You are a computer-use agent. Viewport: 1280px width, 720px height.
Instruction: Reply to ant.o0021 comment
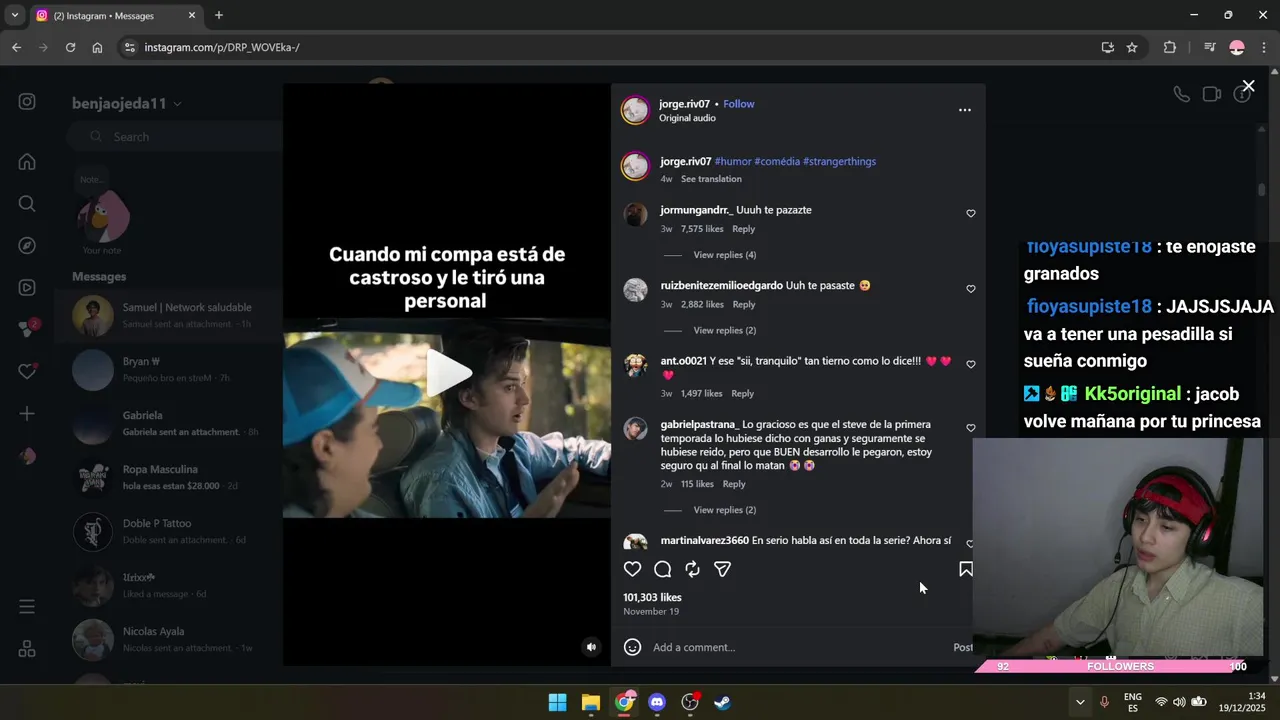(x=742, y=393)
